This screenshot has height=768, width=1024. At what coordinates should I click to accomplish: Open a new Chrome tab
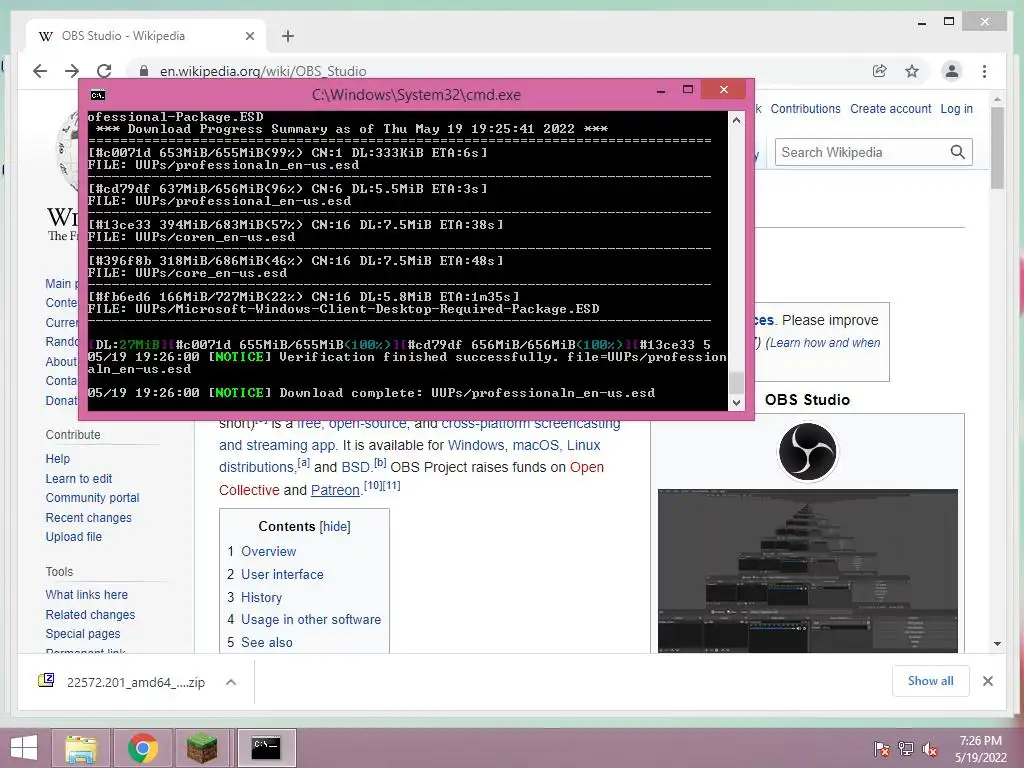[288, 36]
